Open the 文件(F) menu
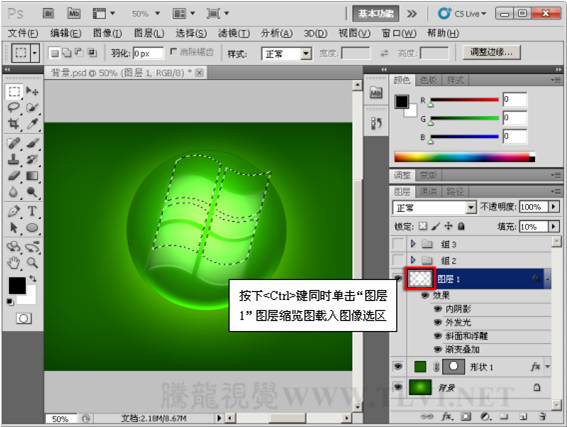The image size is (567, 427). coord(23,34)
